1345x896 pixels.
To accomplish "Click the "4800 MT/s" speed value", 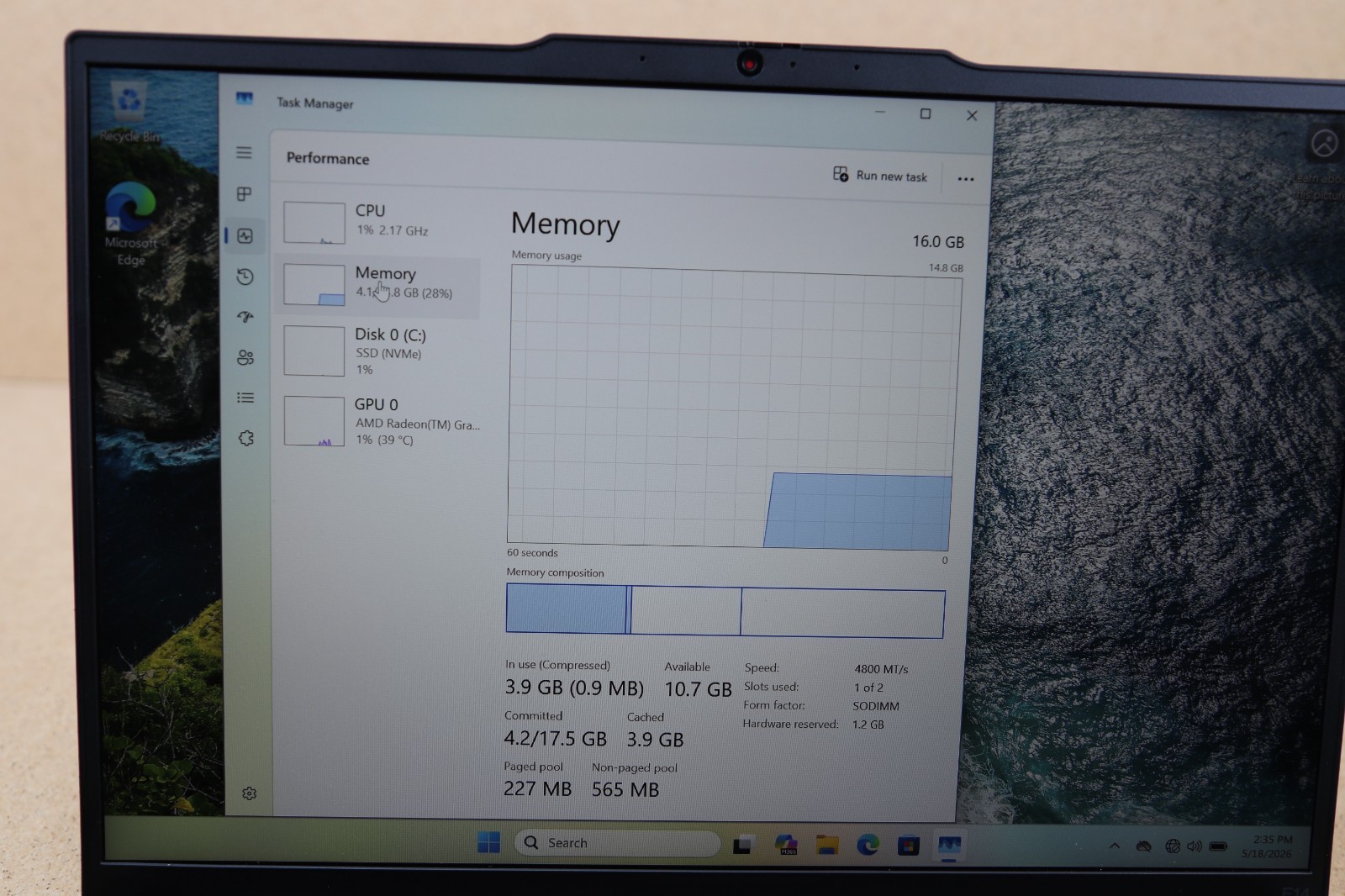I will (881, 669).
